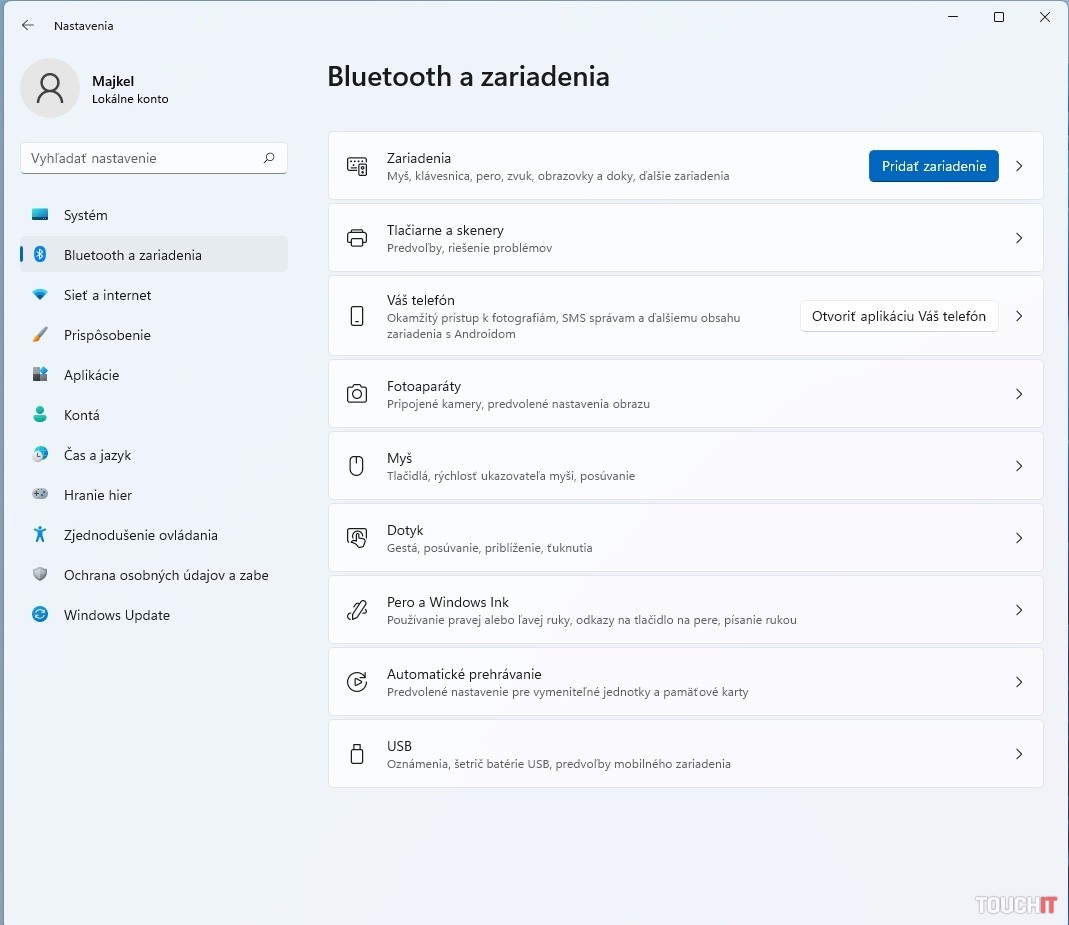Click the autoplay icon for Automatické prehrávanie
Viewport: 1069px width, 925px height.
pyautogui.click(x=357, y=682)
